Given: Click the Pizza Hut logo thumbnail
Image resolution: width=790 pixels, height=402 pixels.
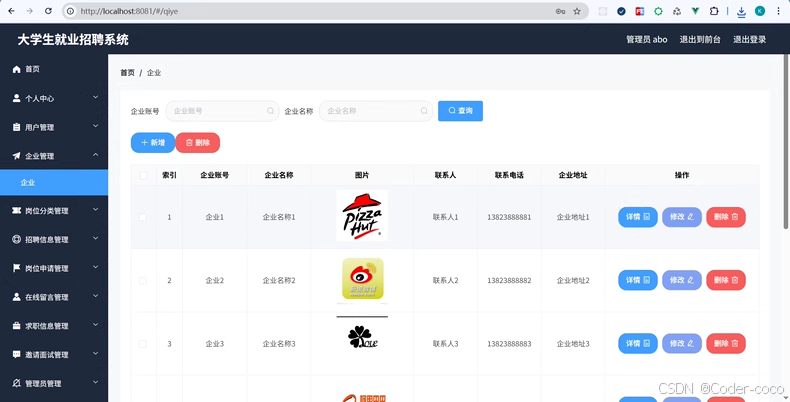Looking at the screenshot, I should pos(362,216).
